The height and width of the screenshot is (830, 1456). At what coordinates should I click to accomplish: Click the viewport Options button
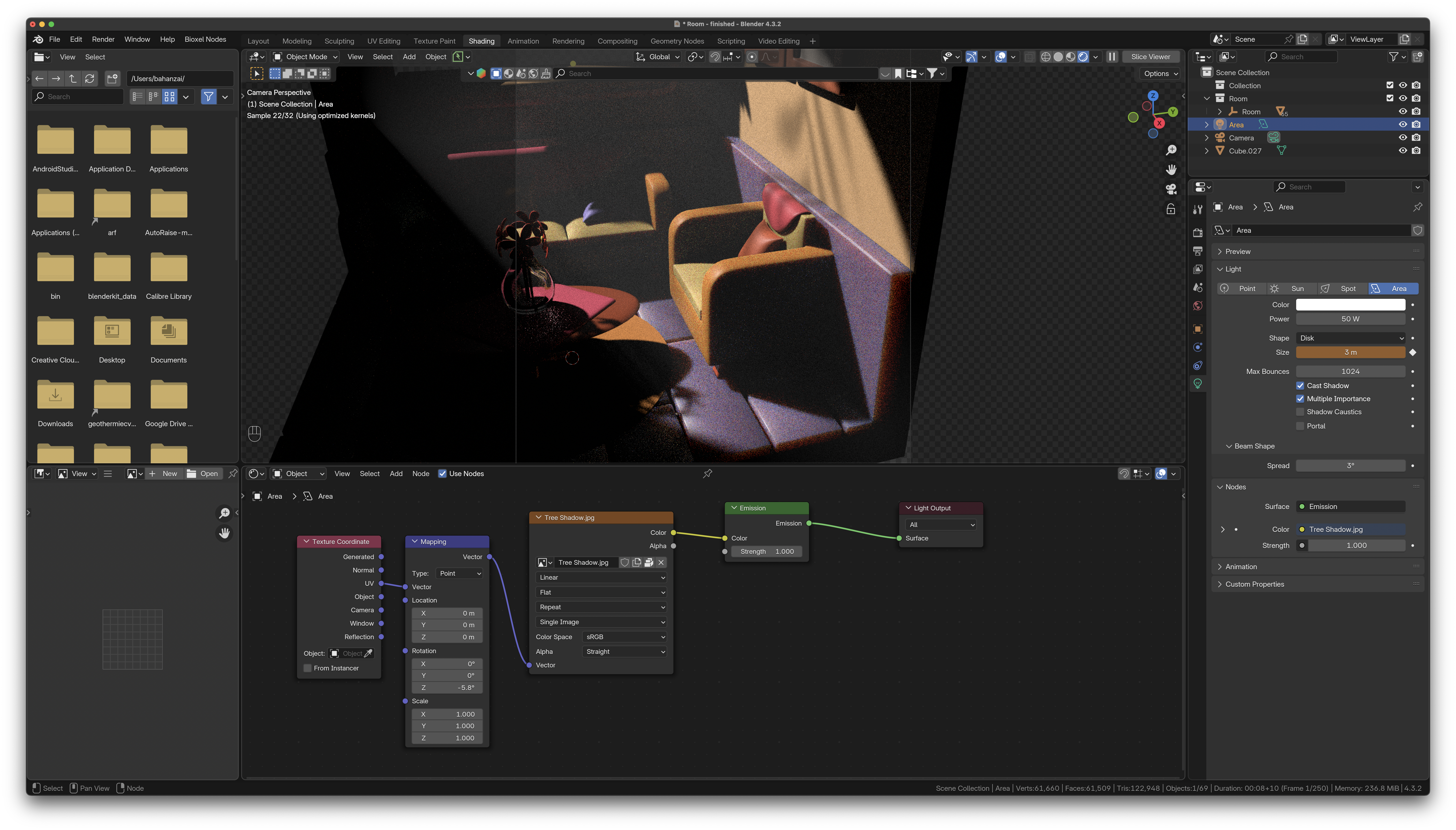[1161, 73]
